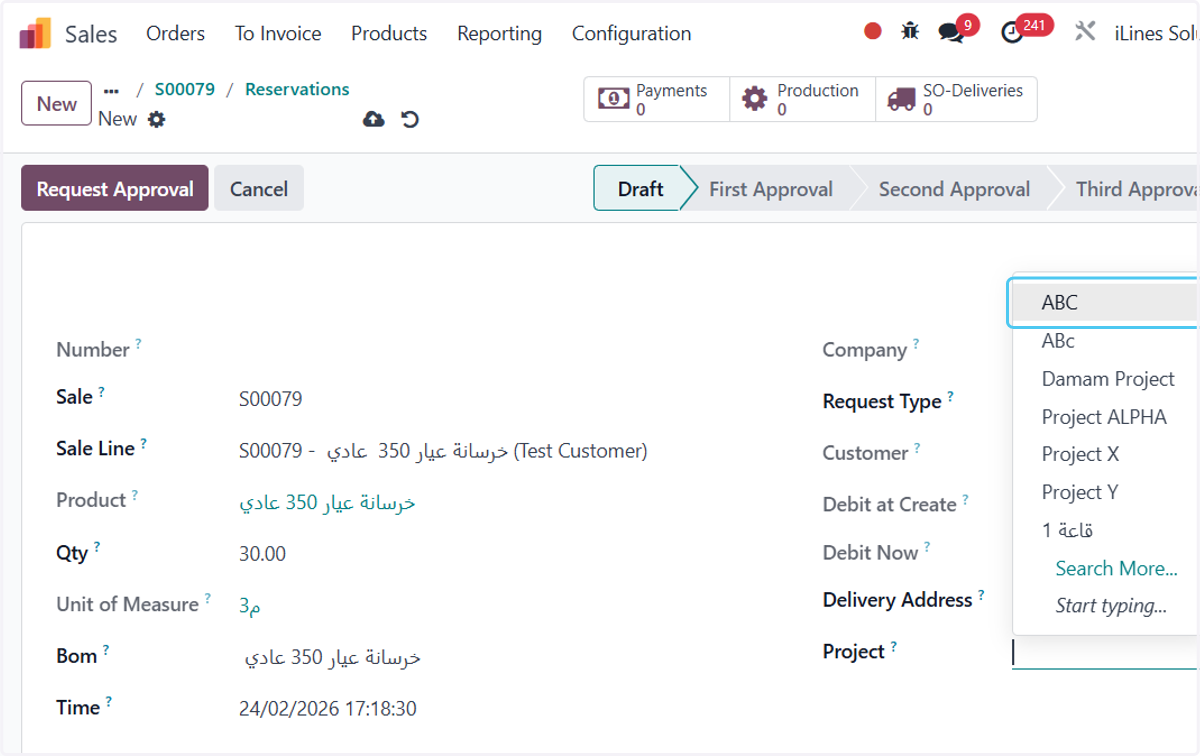Open the Orders menu
This screenshot has width=1200, height=756.
pyautogui.click(x=175, y=33)
